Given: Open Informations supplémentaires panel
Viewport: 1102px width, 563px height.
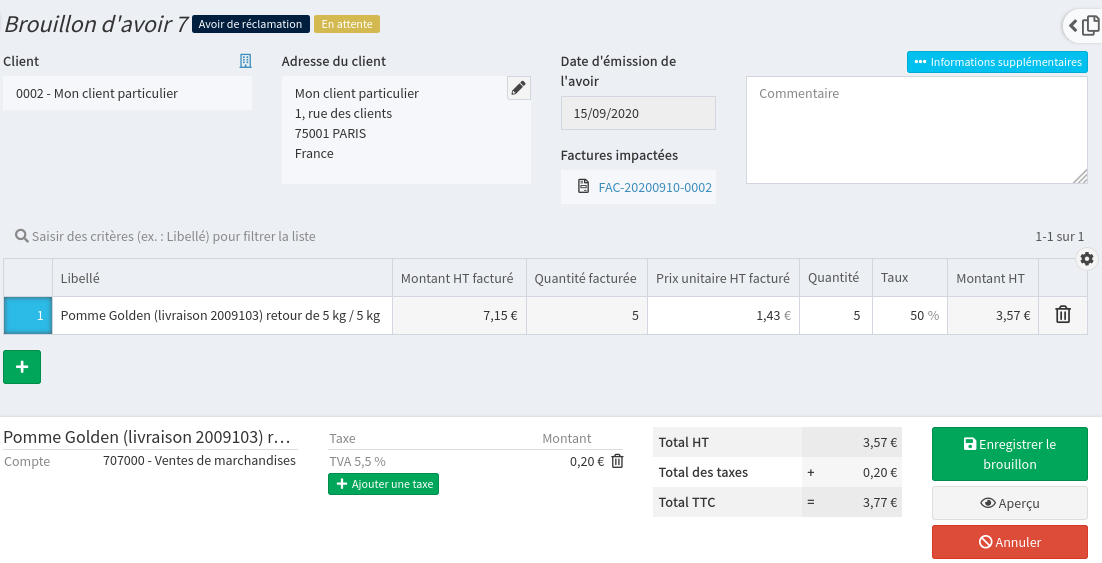Looking at the screenshot, I should 997,62.
